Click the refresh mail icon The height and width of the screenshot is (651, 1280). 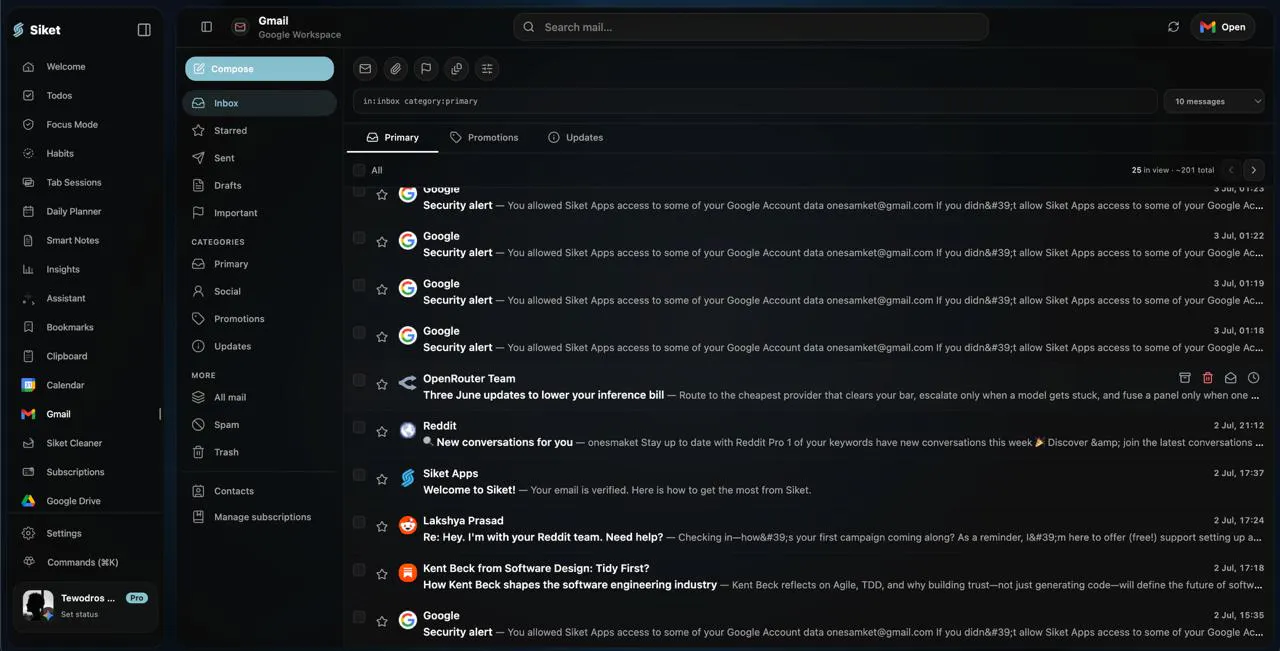coord(1173,27)
